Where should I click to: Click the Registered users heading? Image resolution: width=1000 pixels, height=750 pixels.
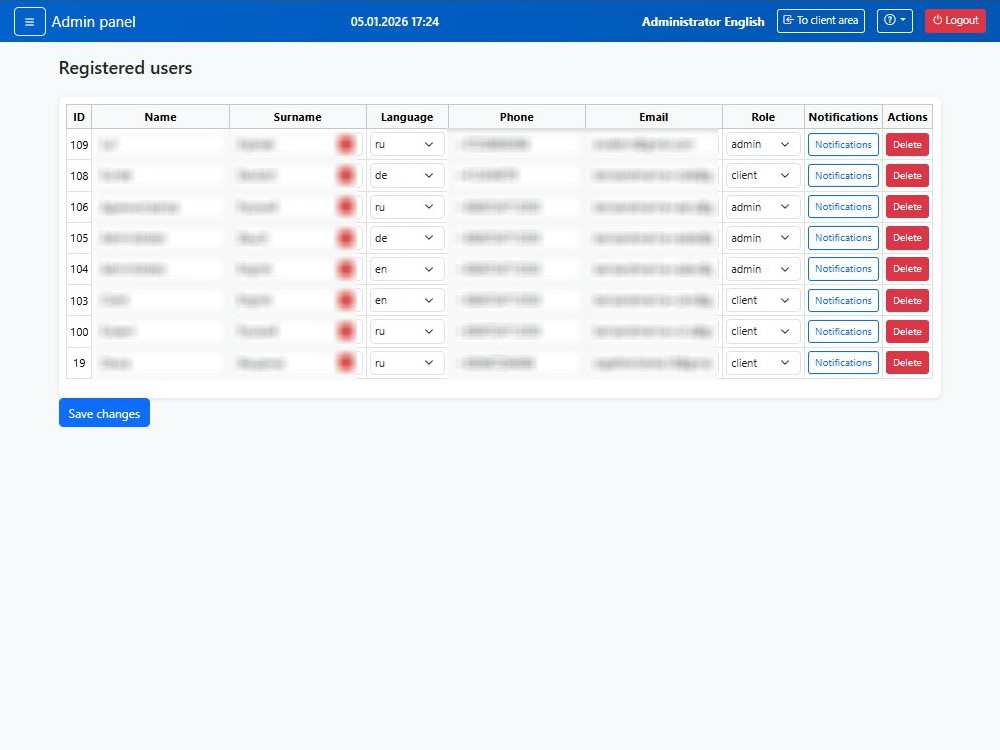[x=125, y=68]
